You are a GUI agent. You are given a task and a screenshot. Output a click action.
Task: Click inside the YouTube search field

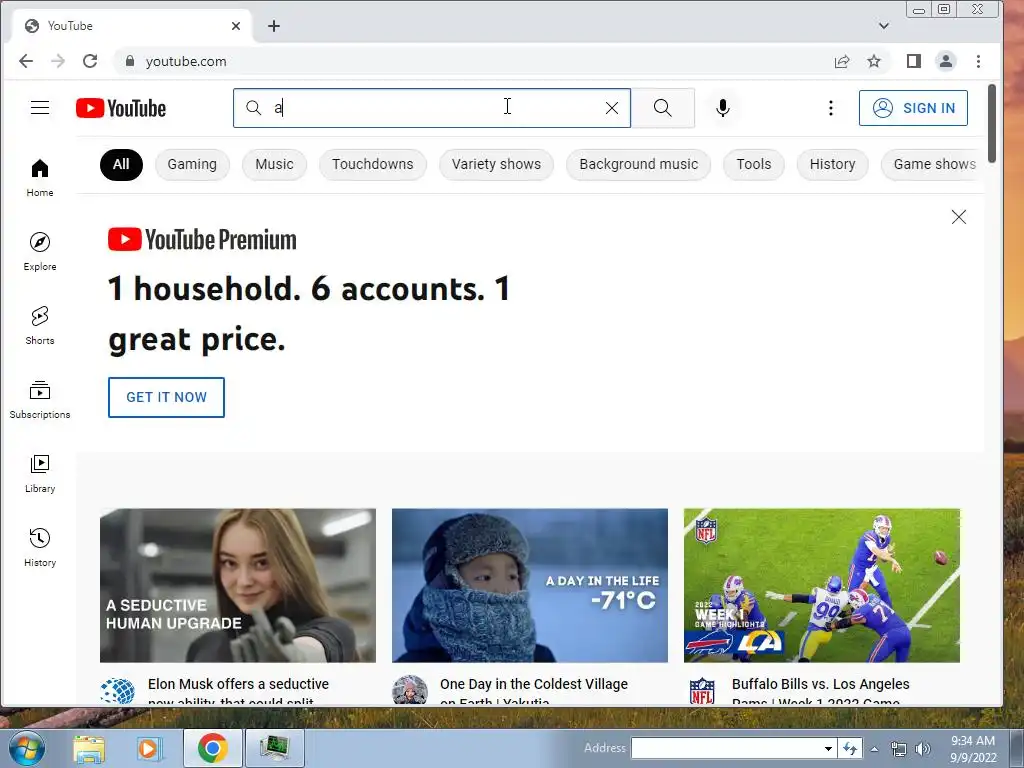coord(431,108)
